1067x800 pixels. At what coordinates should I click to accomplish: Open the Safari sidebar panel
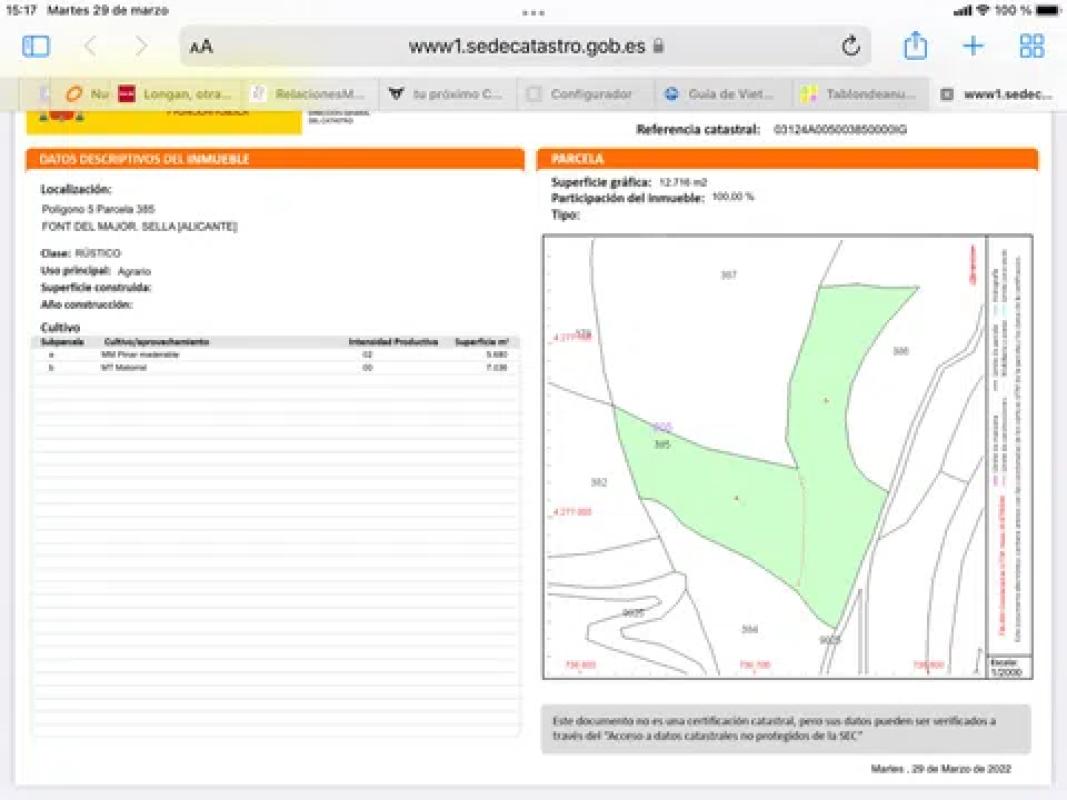(36, 46)
